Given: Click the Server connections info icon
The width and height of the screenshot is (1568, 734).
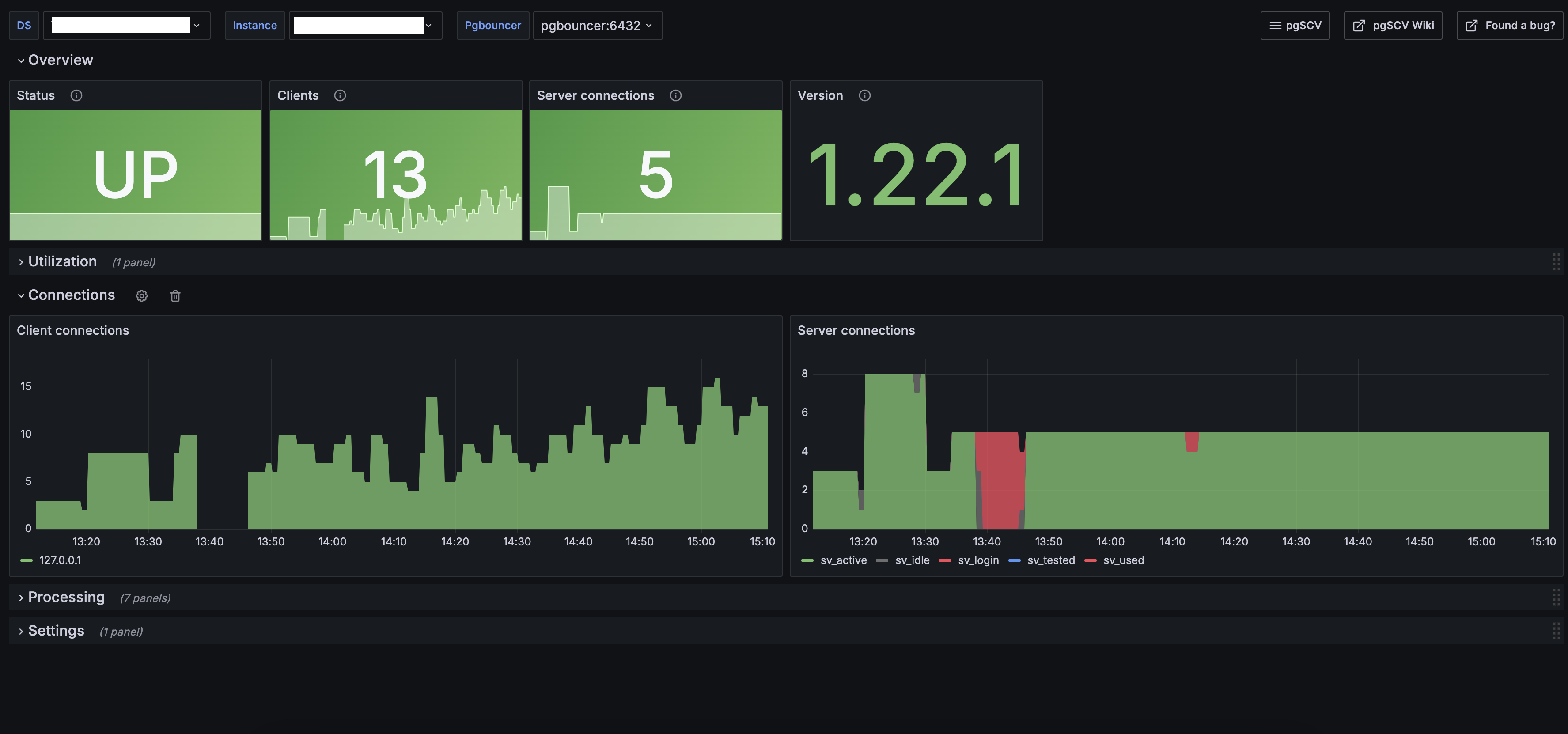Looking at the screenshot, I should tap(675, 95).
